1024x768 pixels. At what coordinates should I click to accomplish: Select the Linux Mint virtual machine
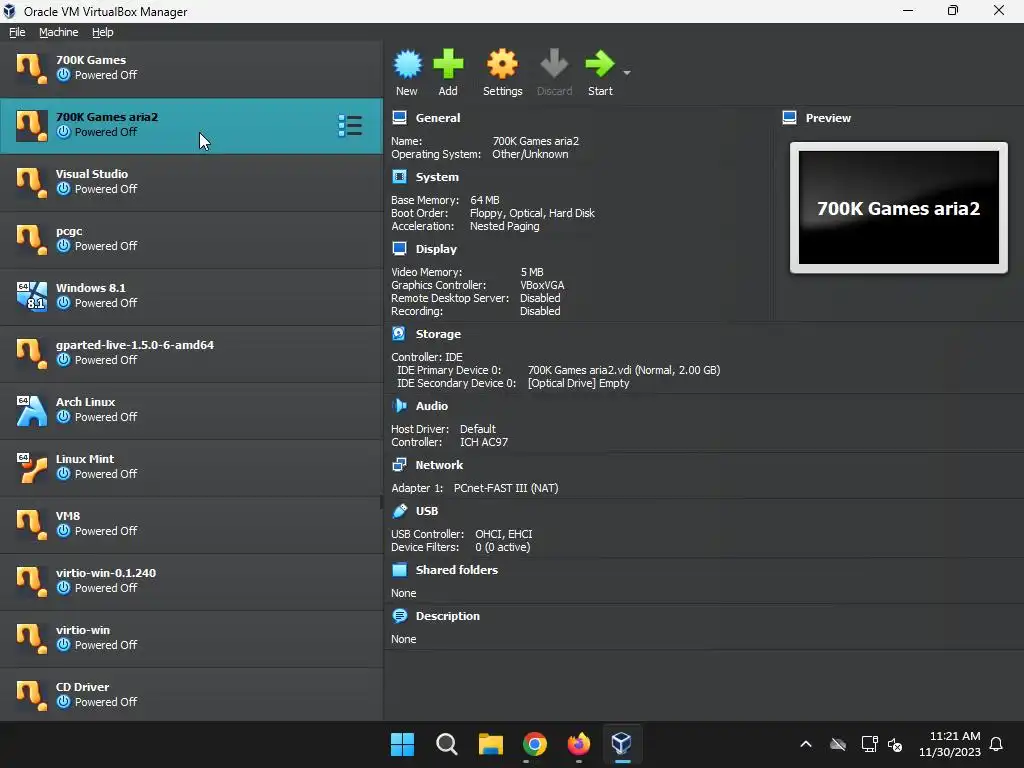[191, 468]
